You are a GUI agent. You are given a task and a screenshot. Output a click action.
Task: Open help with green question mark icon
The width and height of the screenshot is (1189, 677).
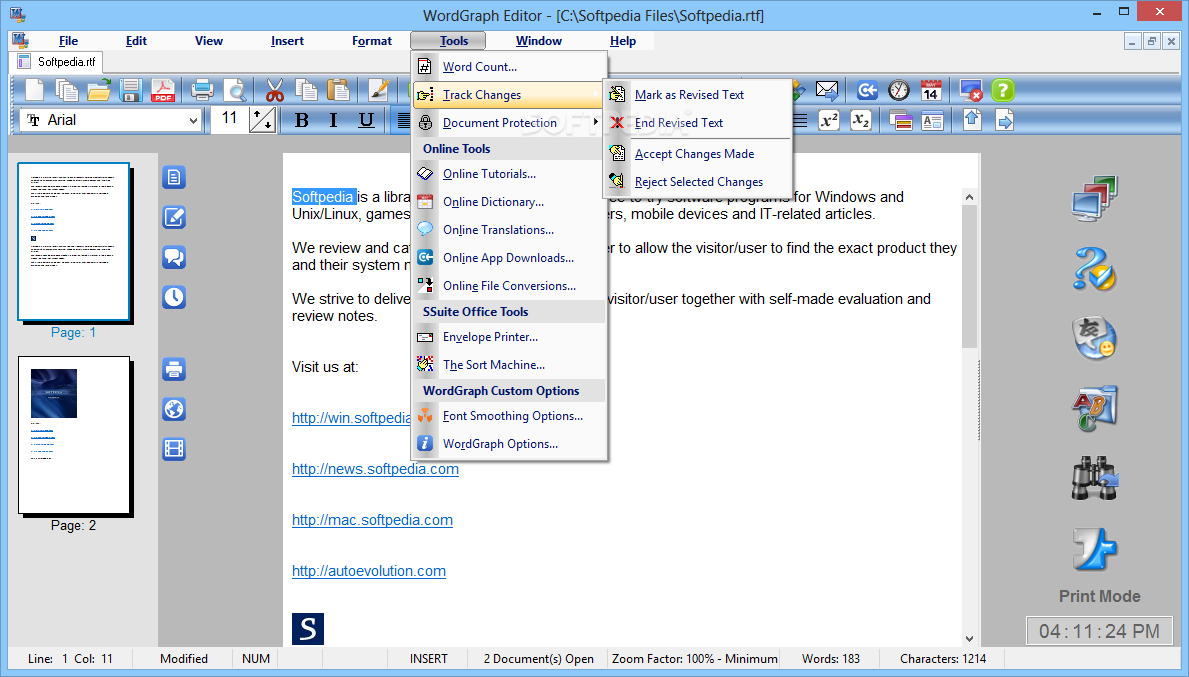1002,91
